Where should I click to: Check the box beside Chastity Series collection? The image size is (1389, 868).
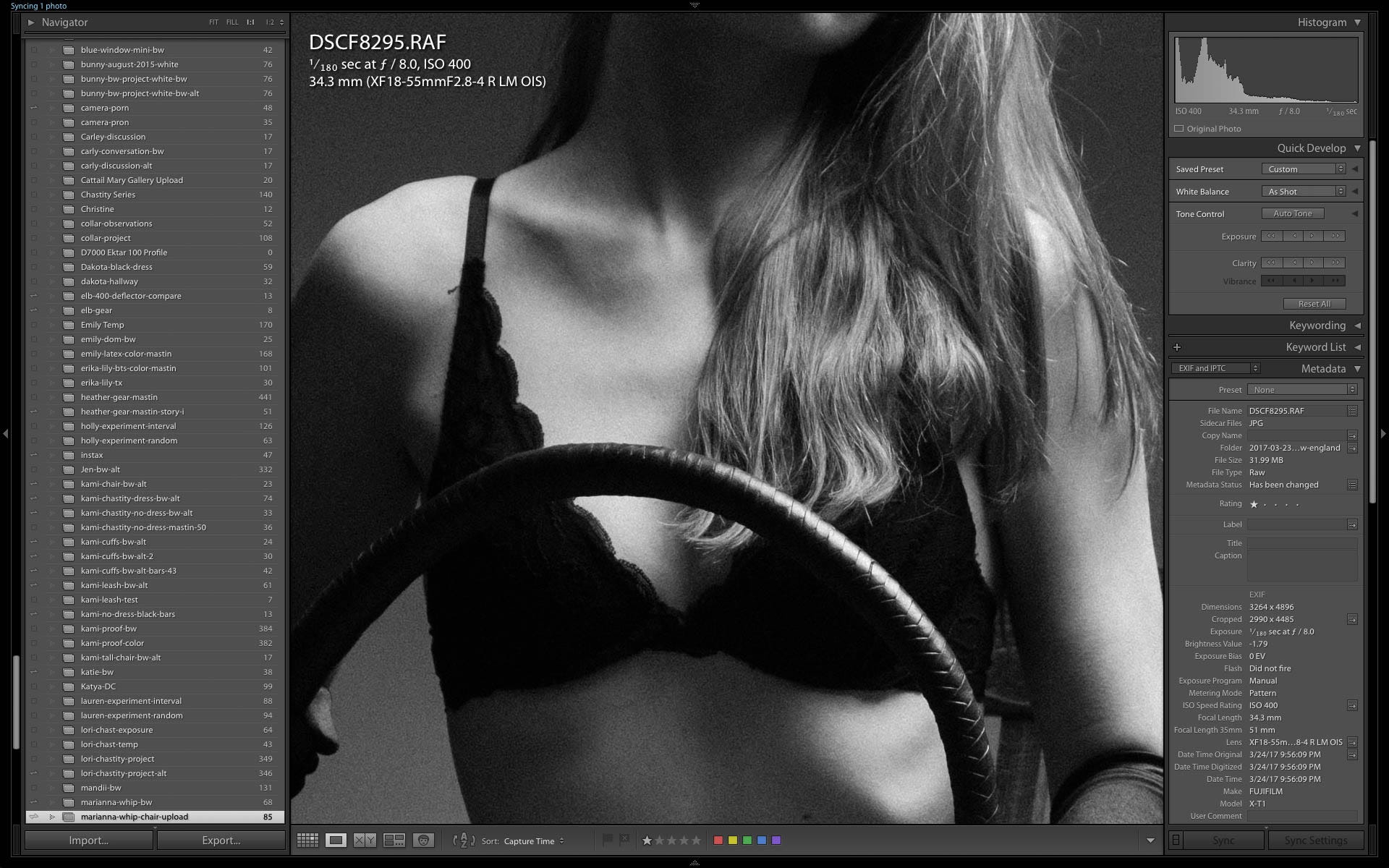pyautogui.click(x=33, y=195)
